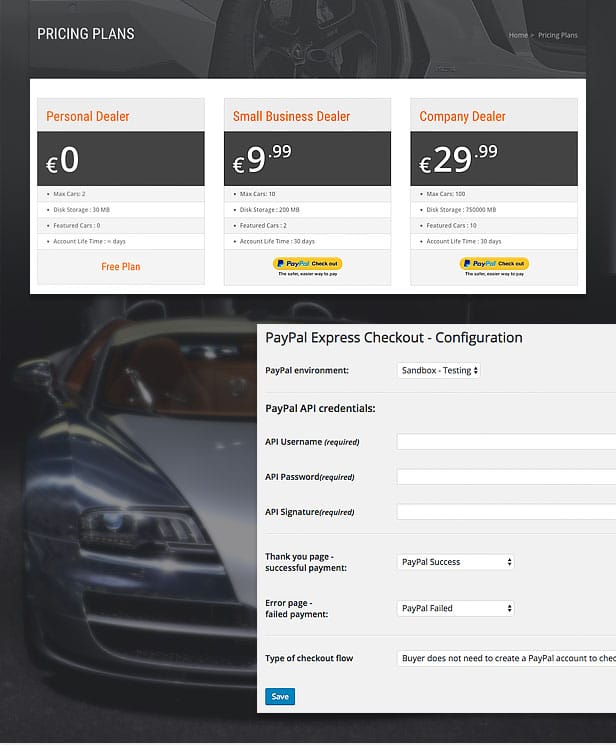Click the 'PayPal API credentials:' heading
The height and width of the screenshot is (746, 616).
click(x=320, y=408)
